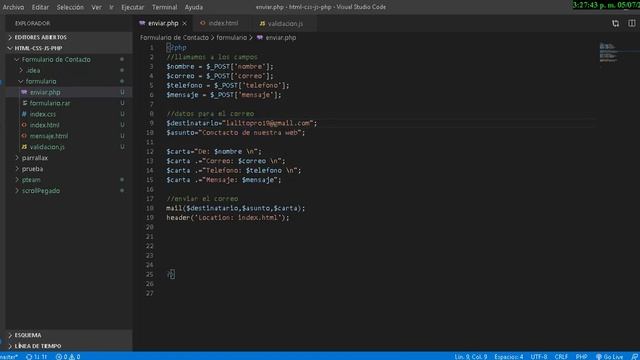The width and height of the screenshot is (640, 360).
Task: Click the clock overlay at top right
Action: click(606, 5)
